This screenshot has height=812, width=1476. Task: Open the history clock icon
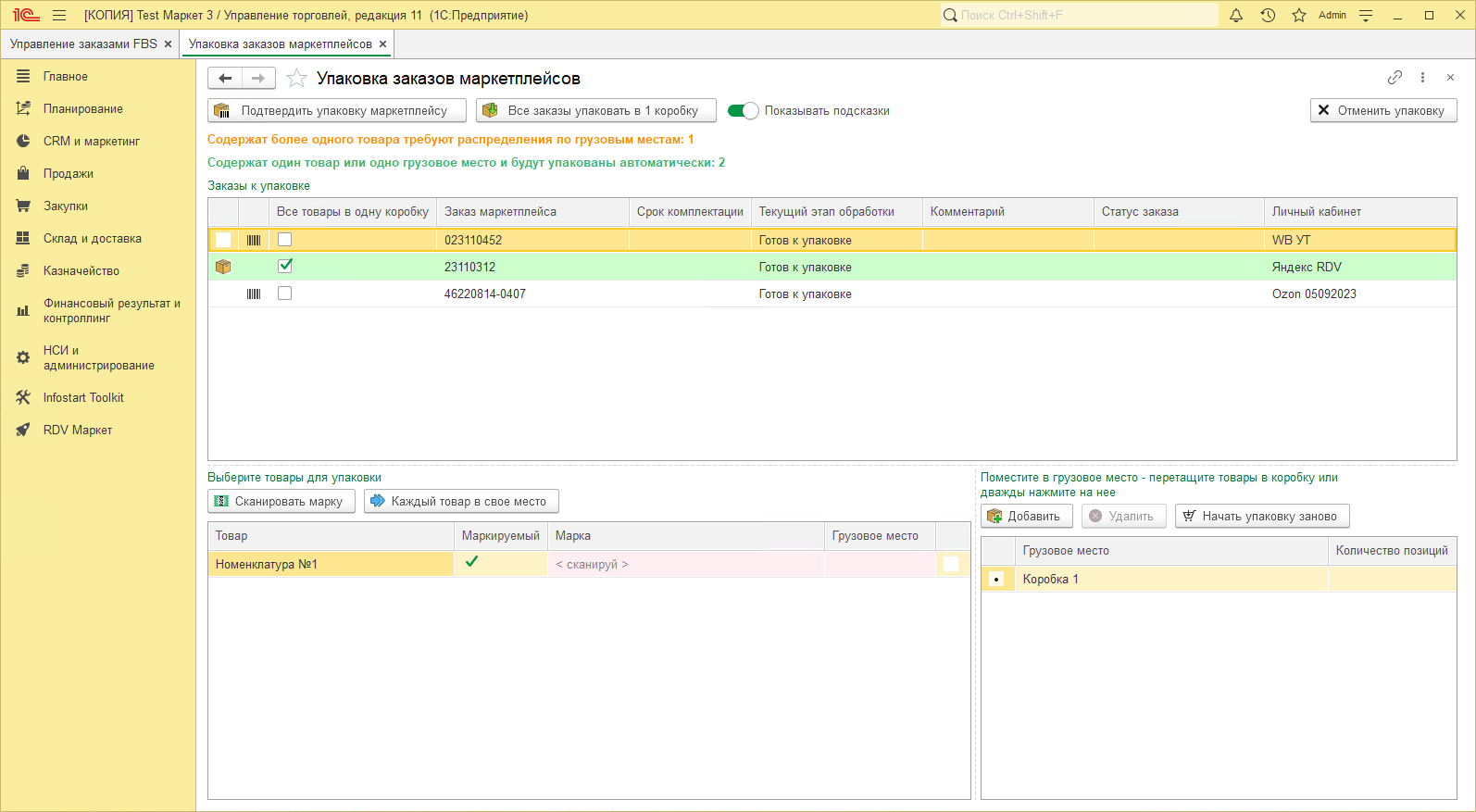coord(1268,15)
